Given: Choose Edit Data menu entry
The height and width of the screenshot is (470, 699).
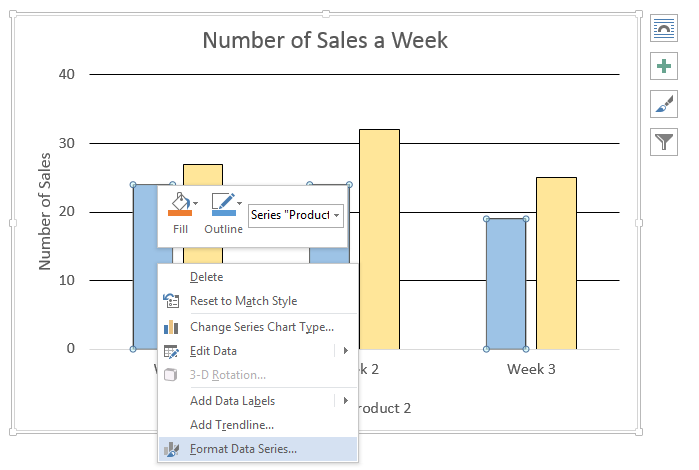Looking at the screenshot, I should pos(258,351).
